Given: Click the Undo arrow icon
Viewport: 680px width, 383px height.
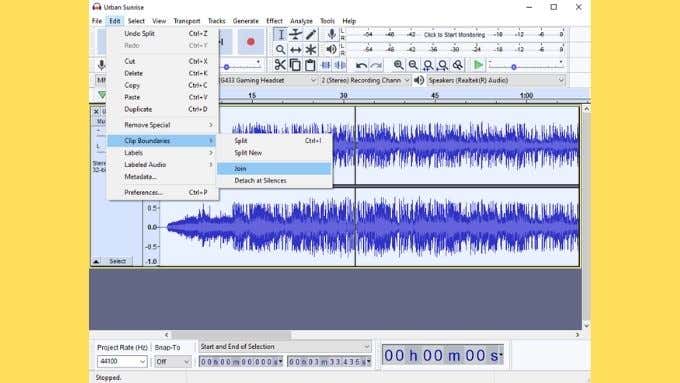Looking at the screenshot, I should coord(361,65).
